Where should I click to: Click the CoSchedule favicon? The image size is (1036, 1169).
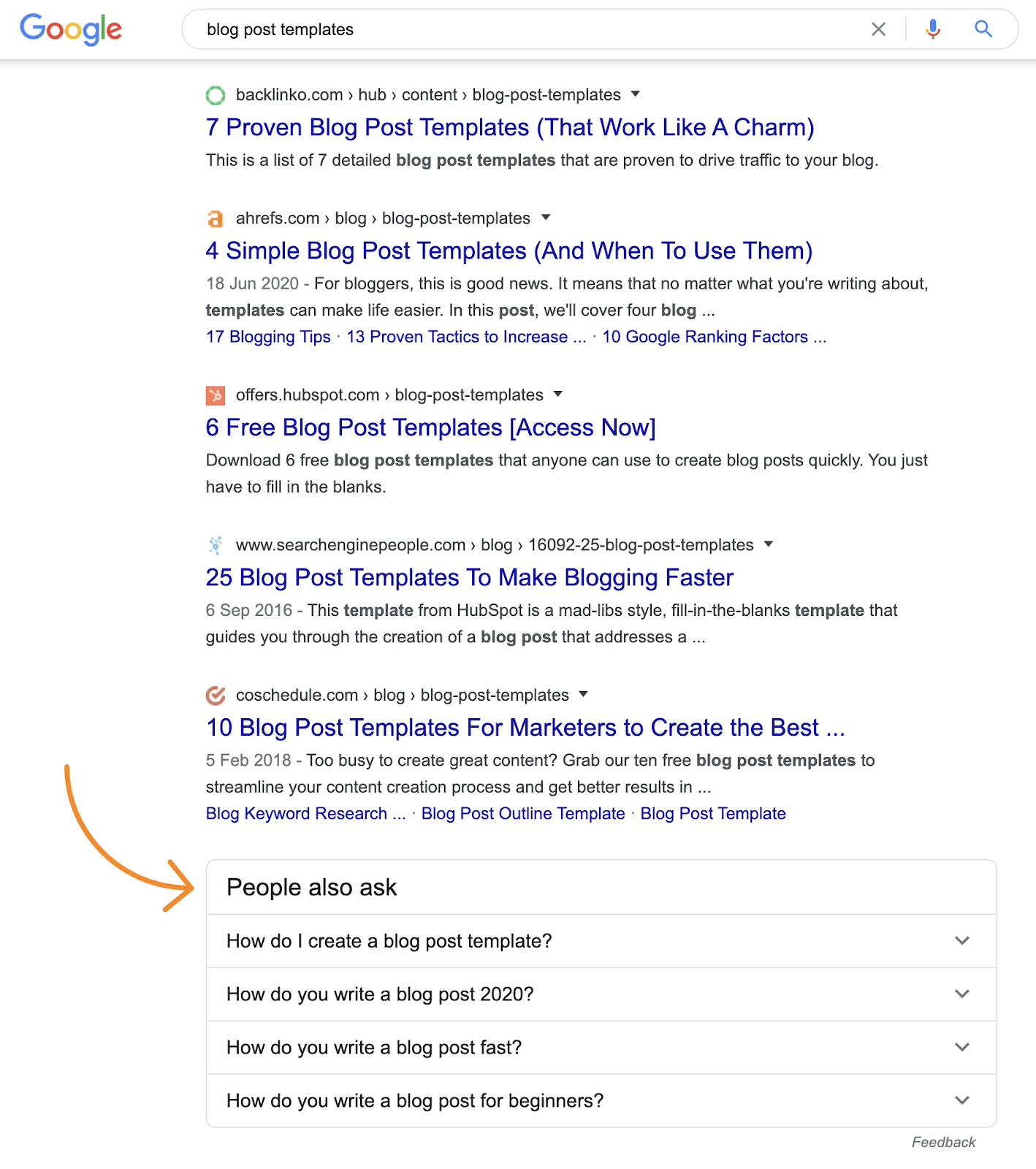point(216,696)
